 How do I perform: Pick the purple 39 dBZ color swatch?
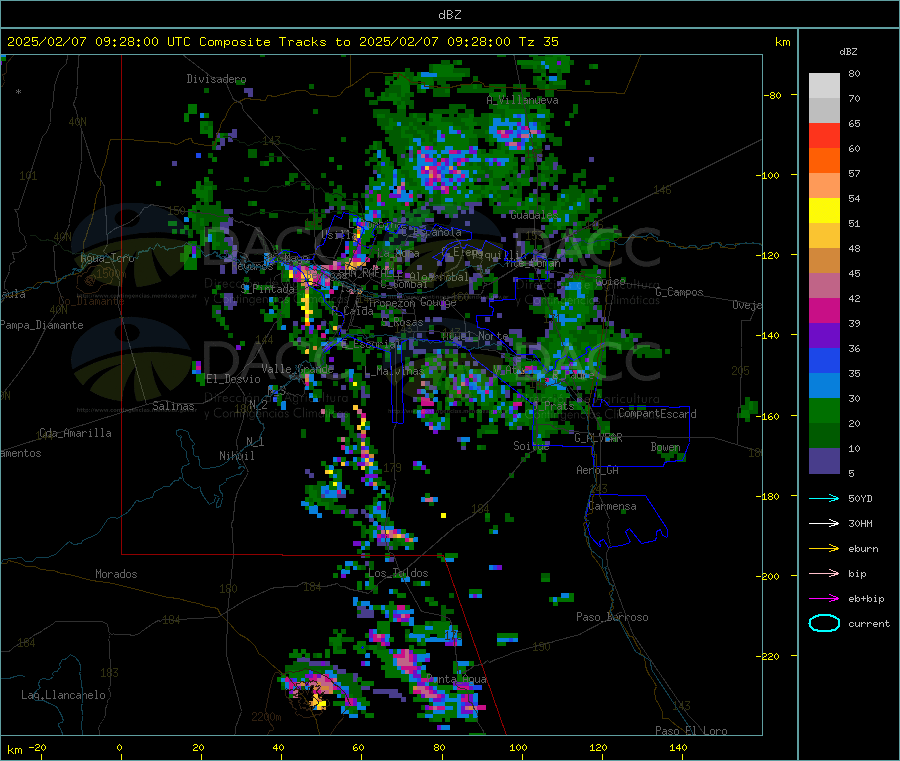pyautogui.click(x=824, y=336)
